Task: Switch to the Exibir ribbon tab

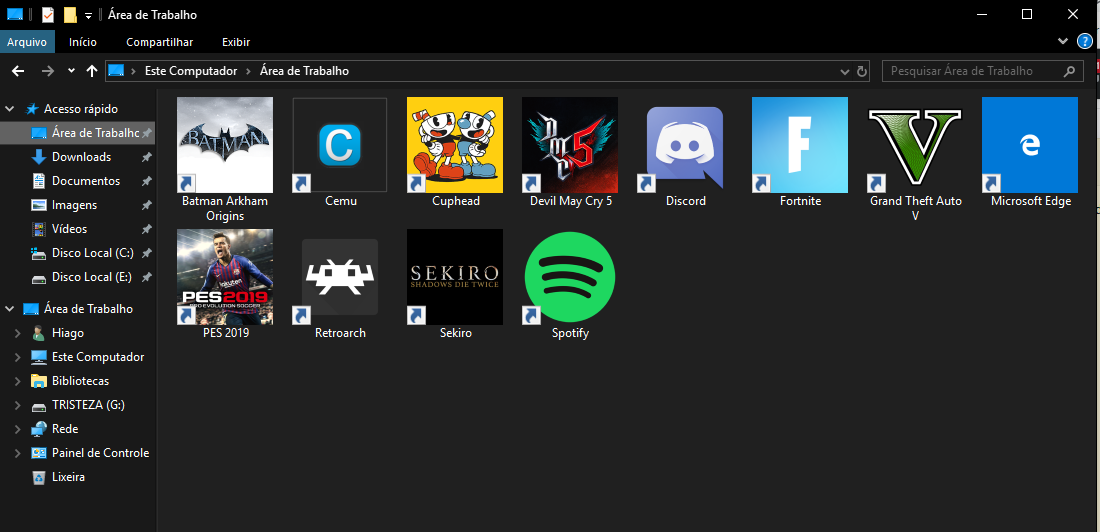Action: click(236, 42)
